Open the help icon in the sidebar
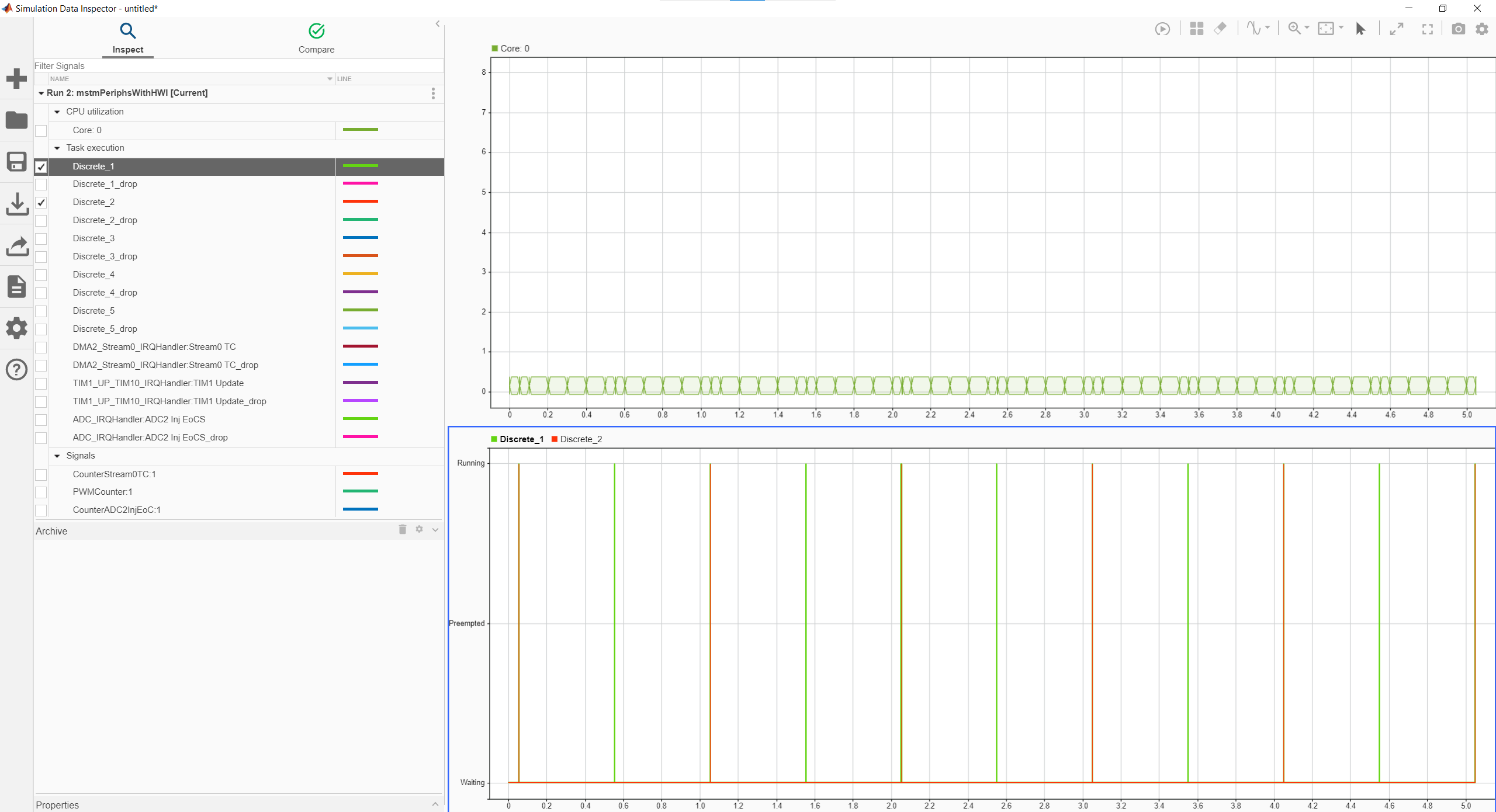The width and height of the screenshot is (1496, 812). coord(16,369)
